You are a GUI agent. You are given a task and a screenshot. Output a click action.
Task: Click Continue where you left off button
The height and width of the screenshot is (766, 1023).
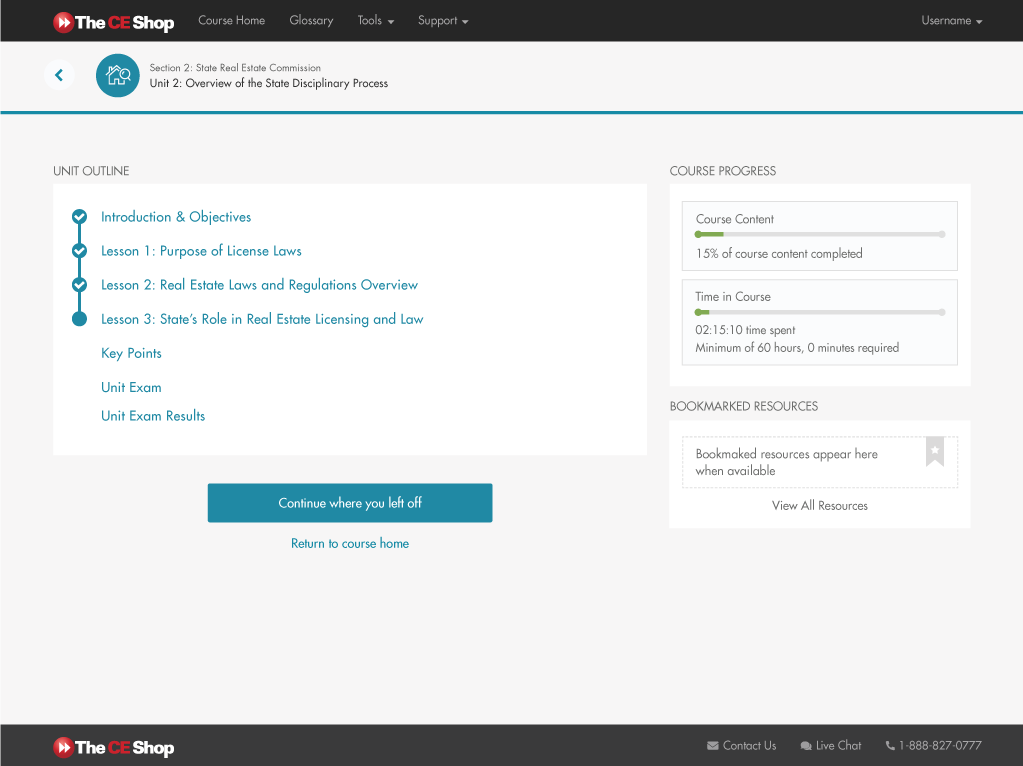(x=350, y=503)
